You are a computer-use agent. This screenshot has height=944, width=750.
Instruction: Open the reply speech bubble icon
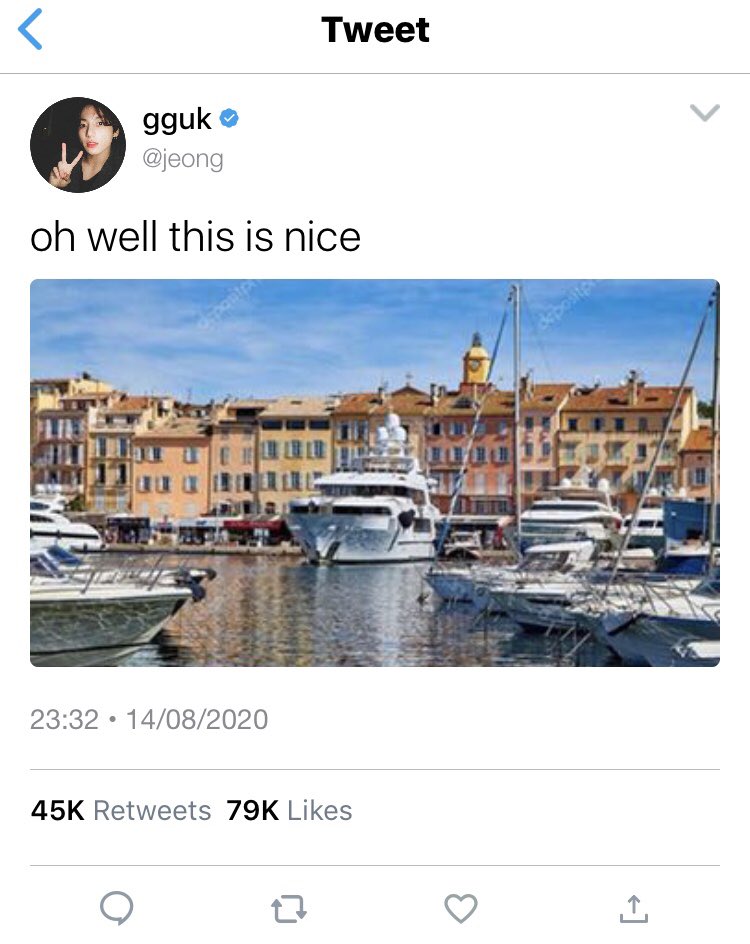(x=117, y=907)
